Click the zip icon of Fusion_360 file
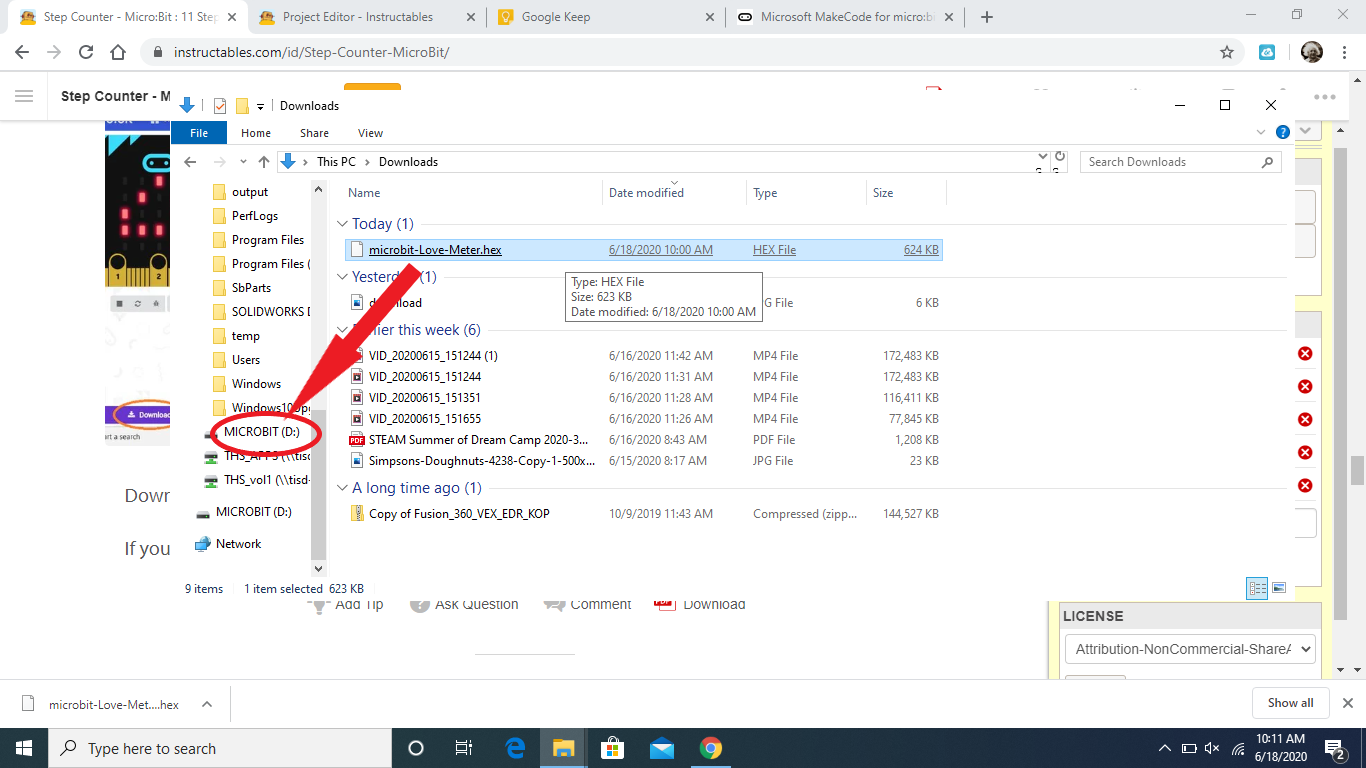 tap(357, 514)
